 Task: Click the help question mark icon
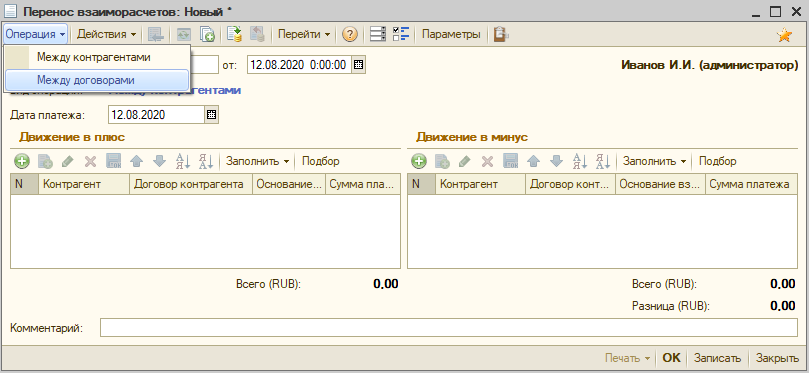[x=350, y=35]
